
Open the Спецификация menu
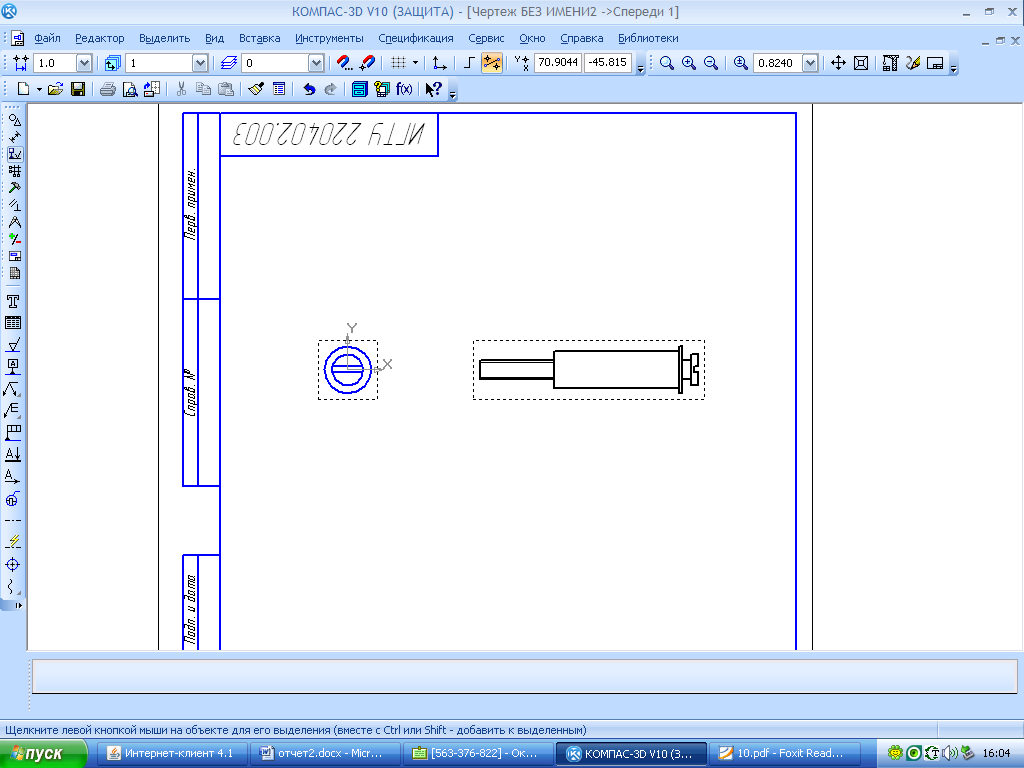[x=415, y=39]
